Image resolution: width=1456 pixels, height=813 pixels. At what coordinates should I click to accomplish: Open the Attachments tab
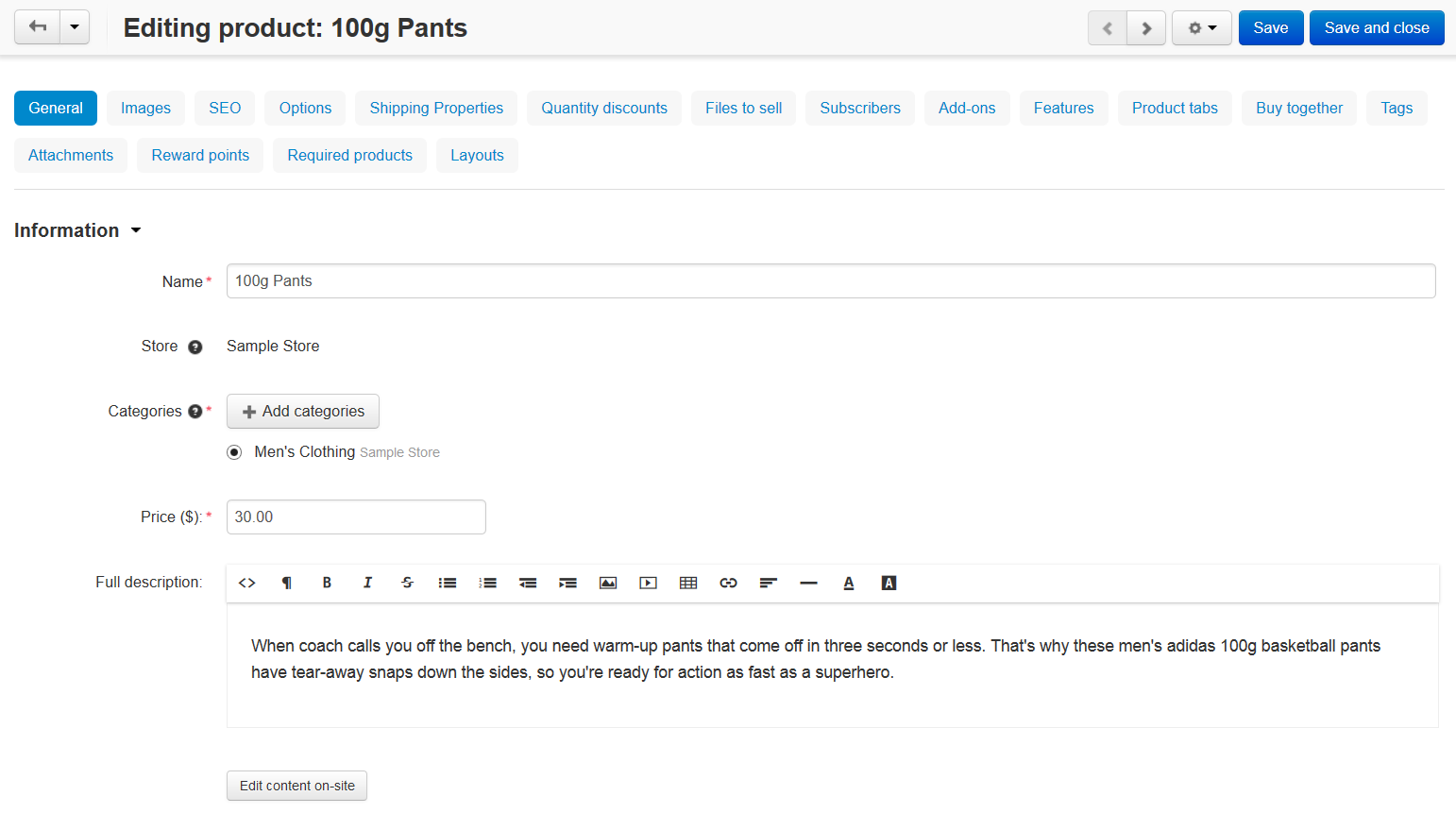71,155
